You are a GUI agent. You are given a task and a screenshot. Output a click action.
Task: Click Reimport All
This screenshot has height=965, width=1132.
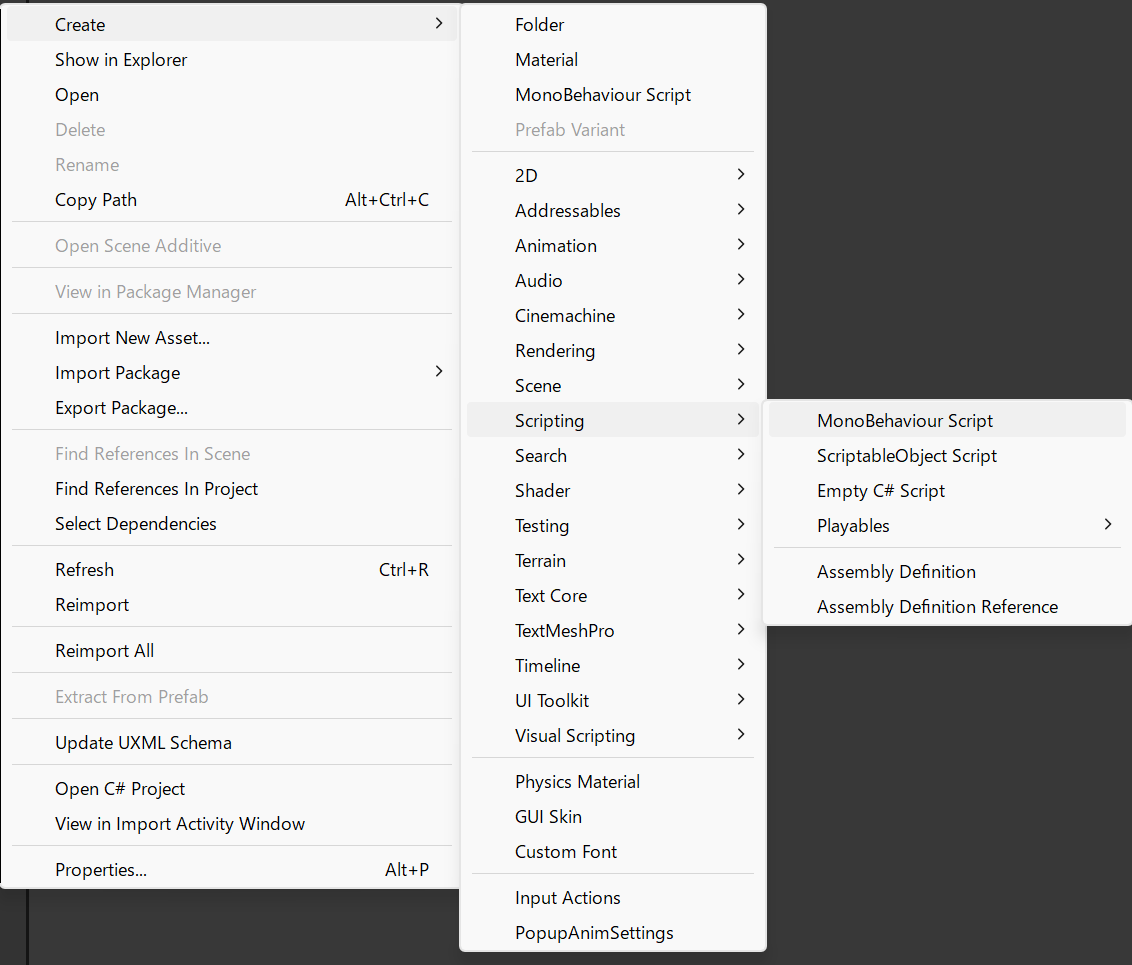(x=104, y=651)
